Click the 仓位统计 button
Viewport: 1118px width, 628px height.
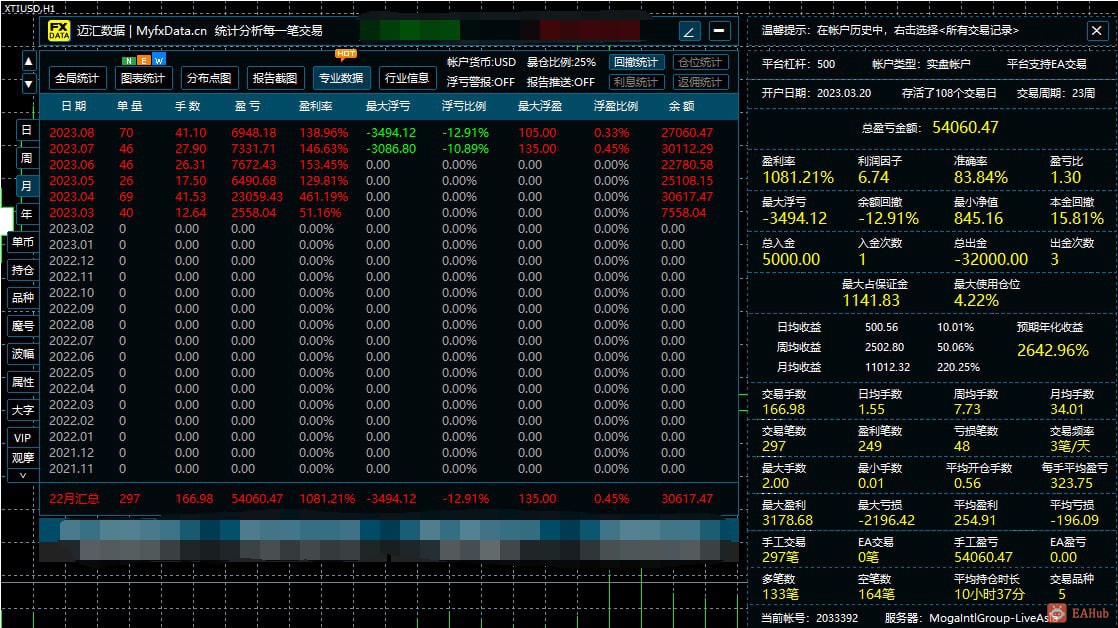point(699,62)
